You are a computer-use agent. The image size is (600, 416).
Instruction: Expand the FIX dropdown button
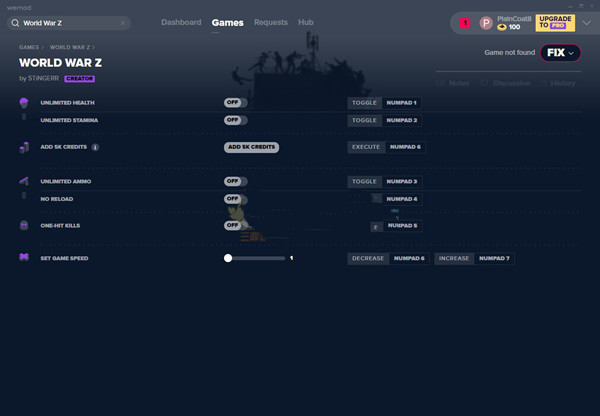click(x=560, y=53)
